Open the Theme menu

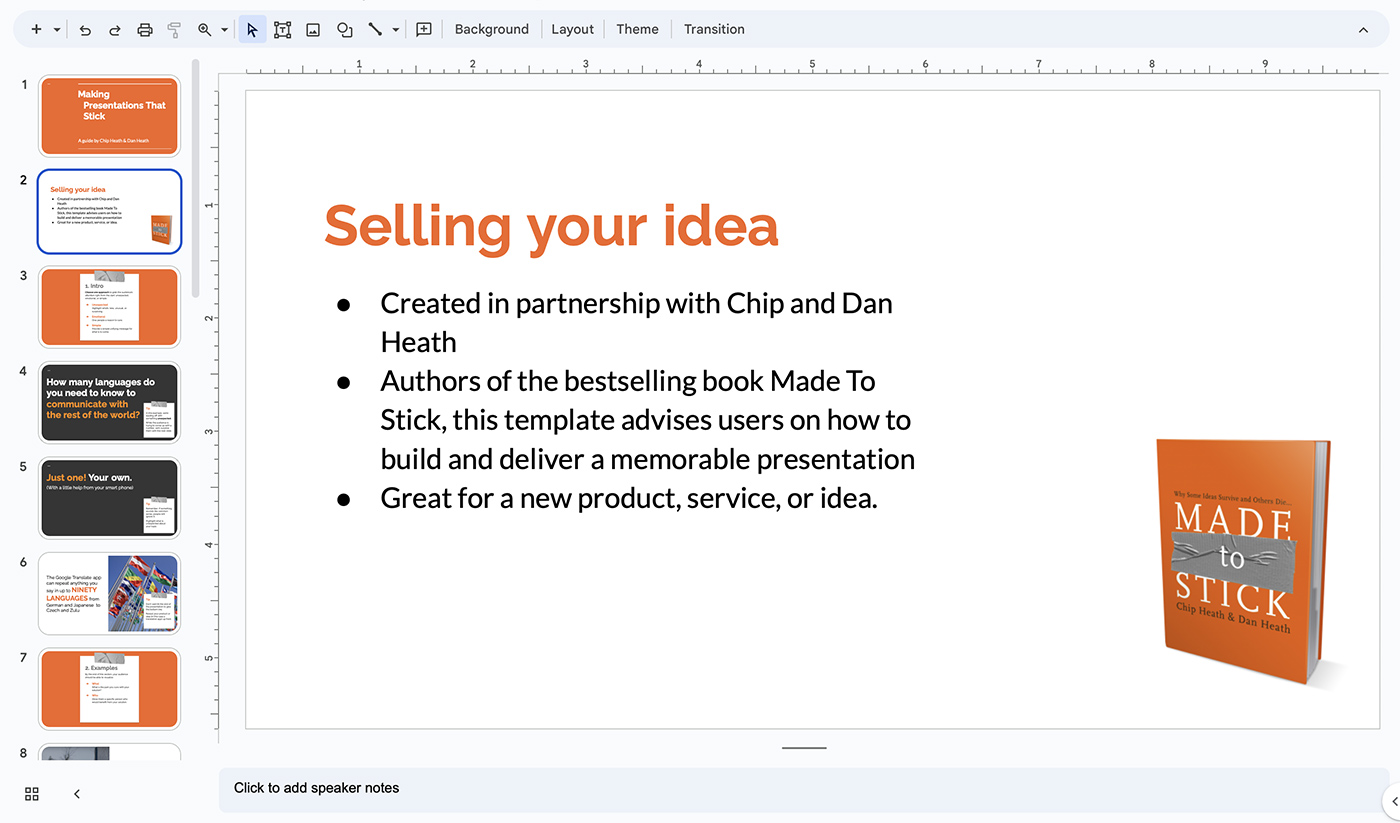(637, 29)
